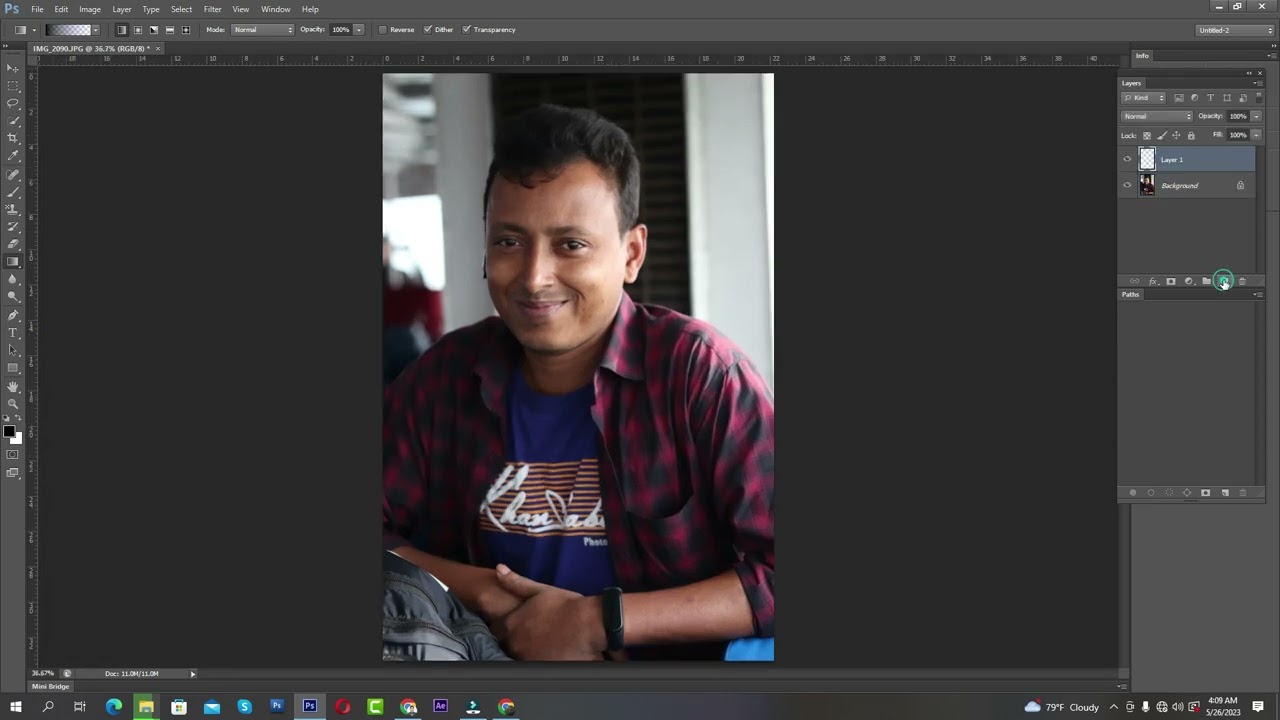Toggle lock all for layer

point(1191,135)
